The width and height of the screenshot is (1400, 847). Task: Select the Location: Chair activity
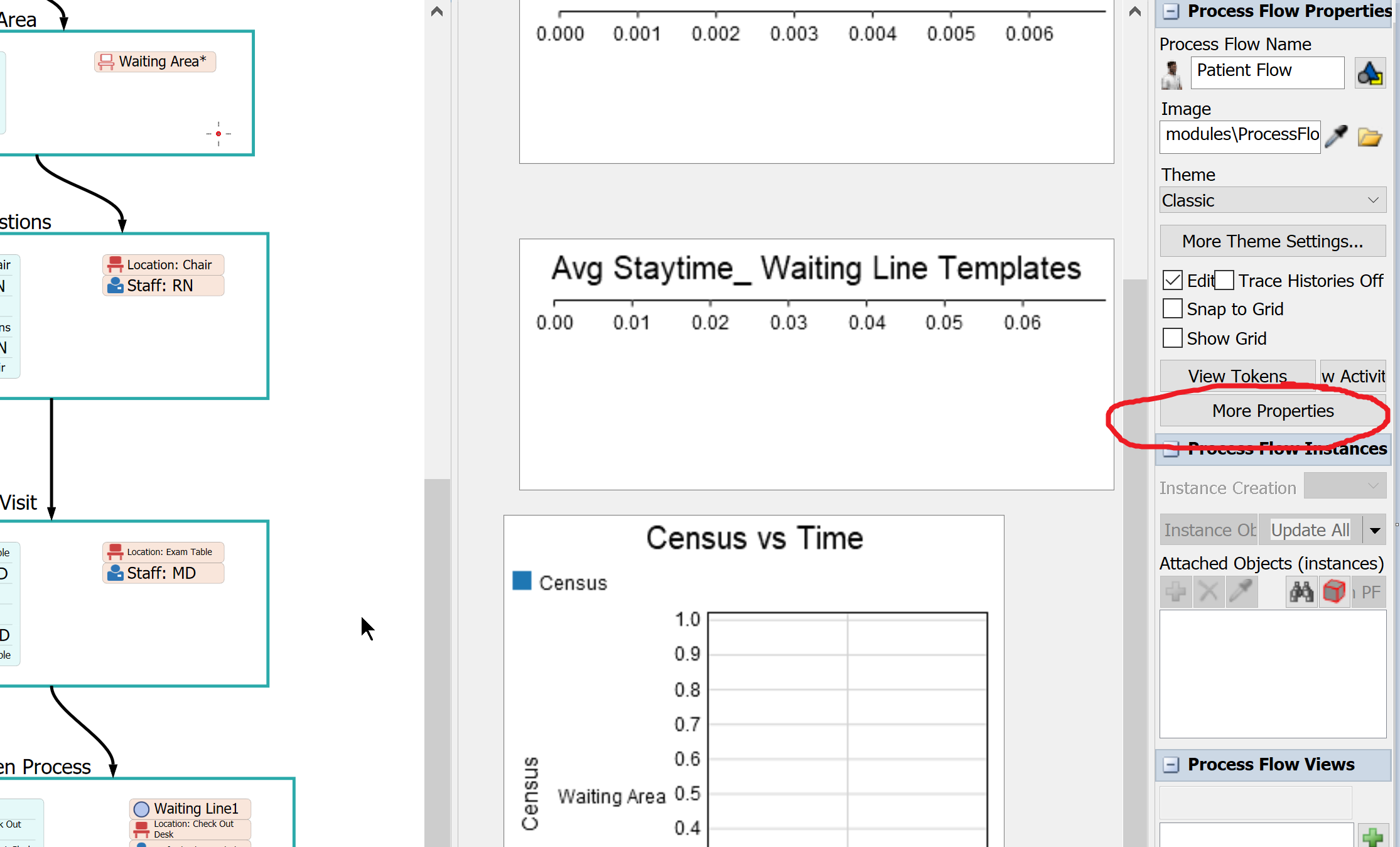(163, 264)
